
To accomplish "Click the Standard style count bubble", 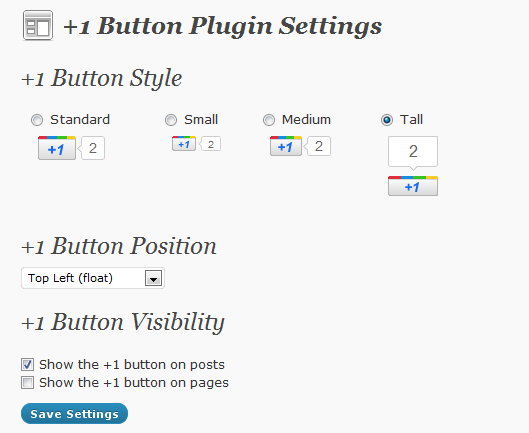I will point(91,148).
